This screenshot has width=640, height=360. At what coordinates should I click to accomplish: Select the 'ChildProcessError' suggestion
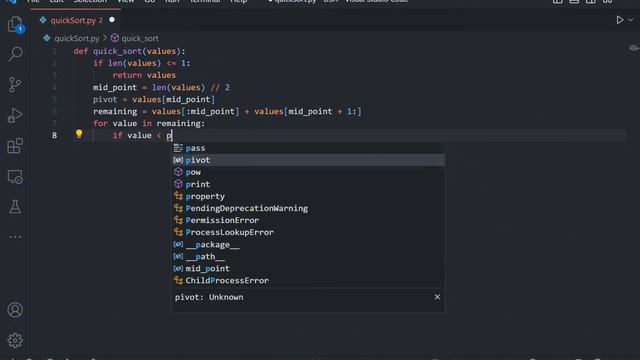308,280
